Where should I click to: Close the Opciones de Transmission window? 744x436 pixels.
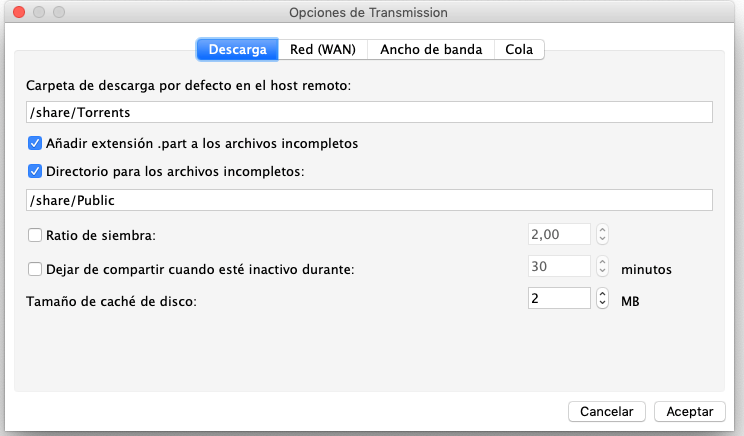tap(18, 13)
